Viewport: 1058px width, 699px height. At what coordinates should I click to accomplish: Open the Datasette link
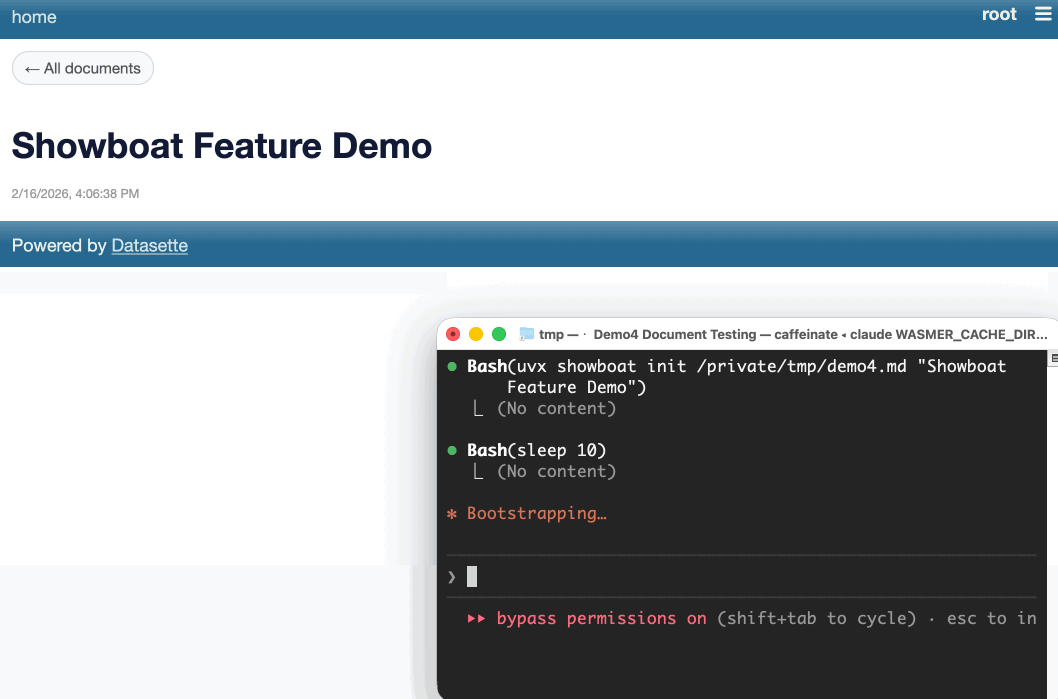coord(149,245)
